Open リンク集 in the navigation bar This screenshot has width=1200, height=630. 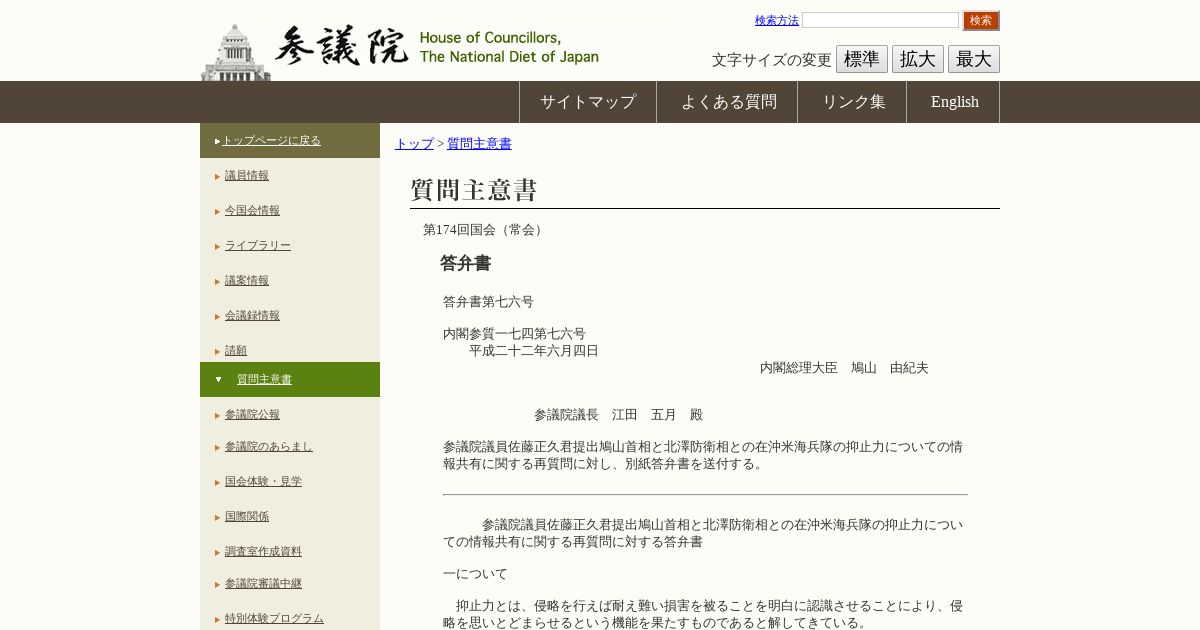(x=853, y=102)
